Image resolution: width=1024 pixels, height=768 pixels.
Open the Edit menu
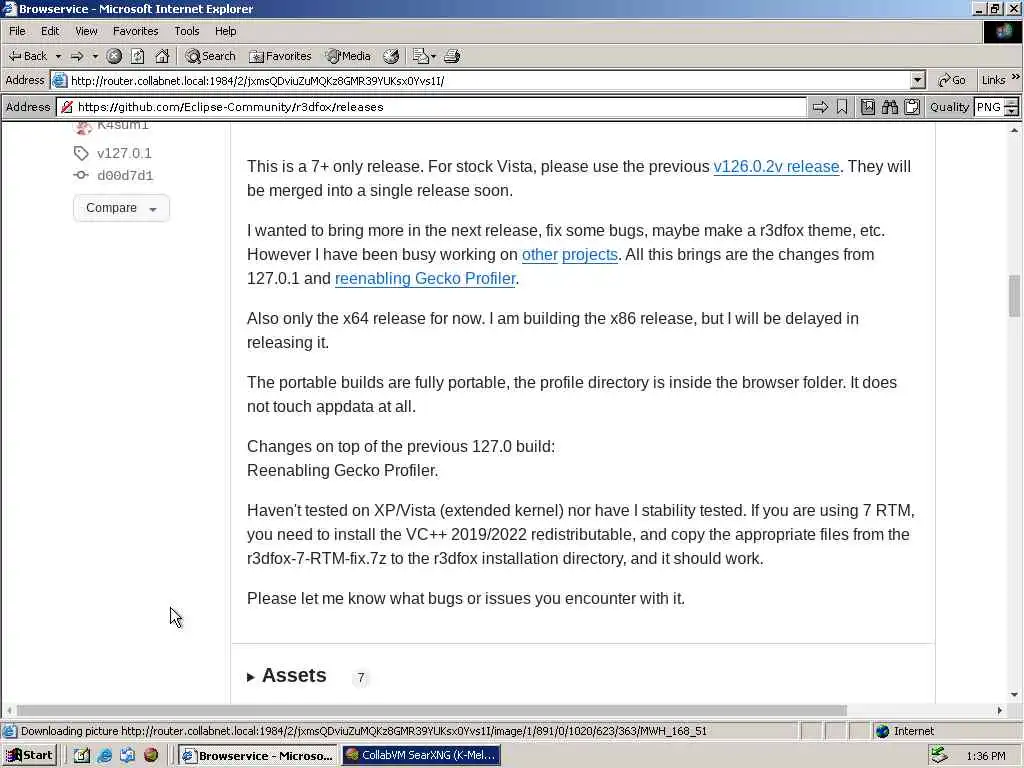tap(50, 31)
